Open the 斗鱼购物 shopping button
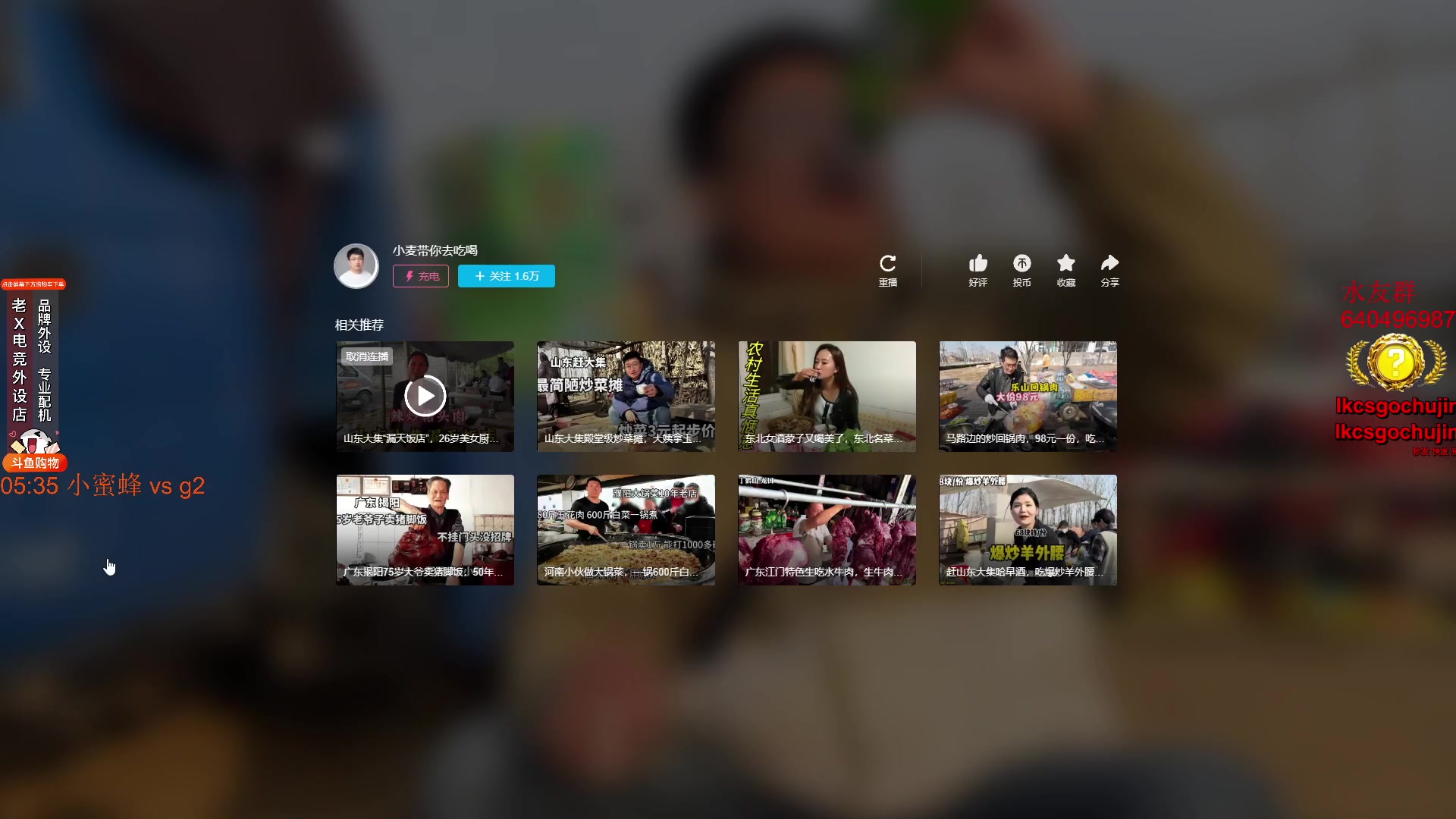Viewport: 1456px width, 819px height. [x=35, y=463]
